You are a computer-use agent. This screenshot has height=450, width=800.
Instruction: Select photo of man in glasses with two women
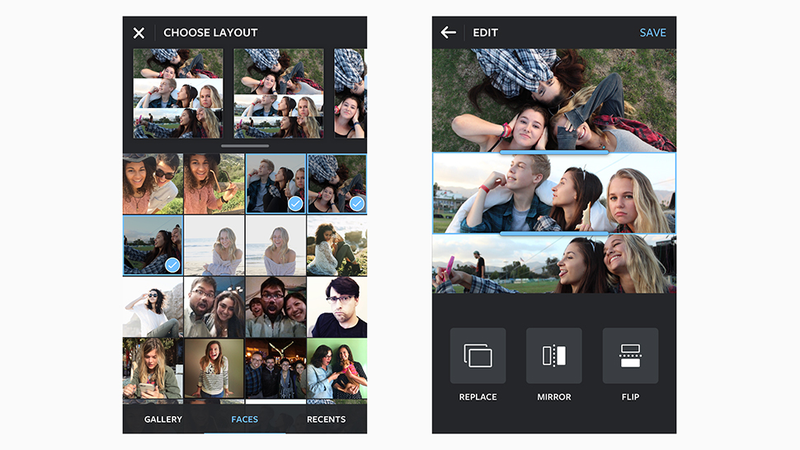pos(276,307)
